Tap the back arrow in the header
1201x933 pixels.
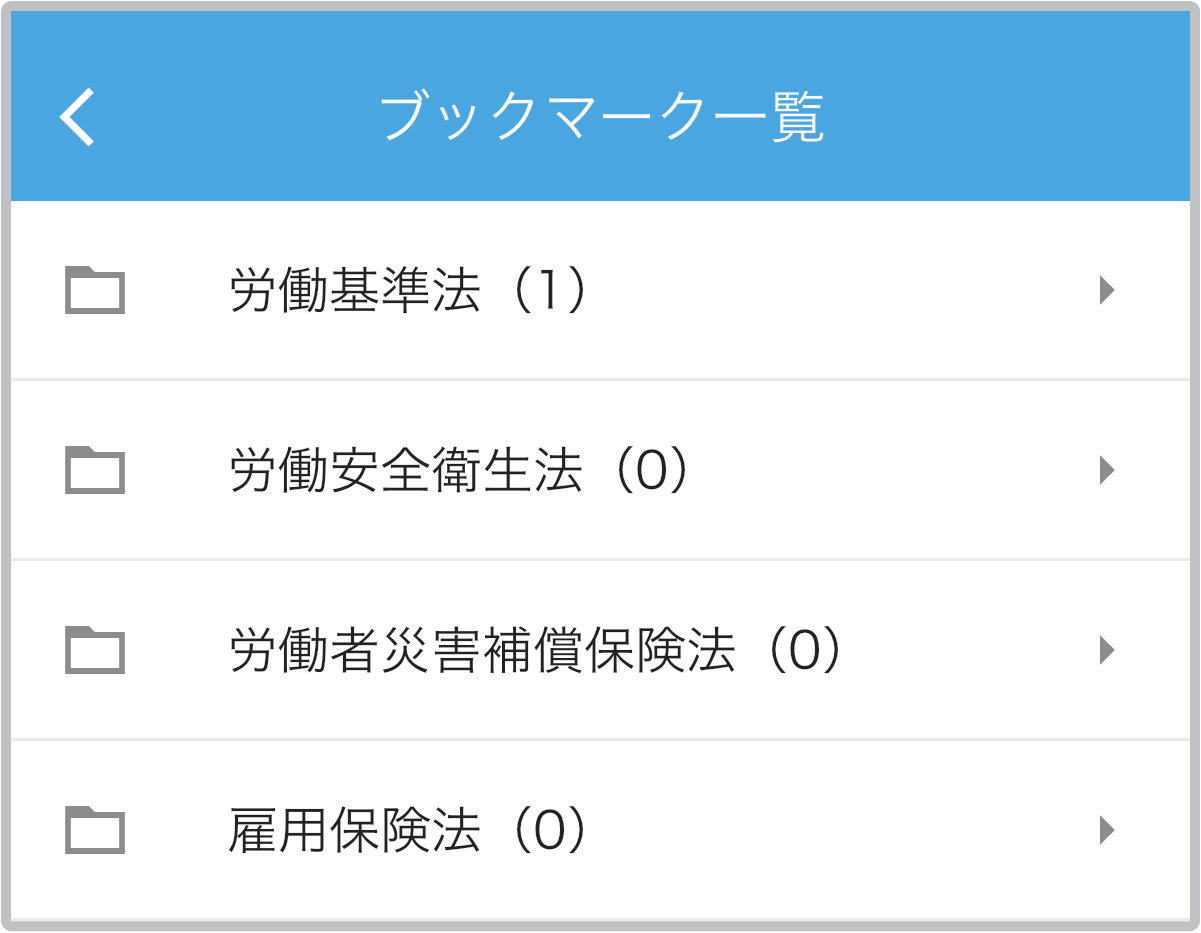tap(77, 118)
